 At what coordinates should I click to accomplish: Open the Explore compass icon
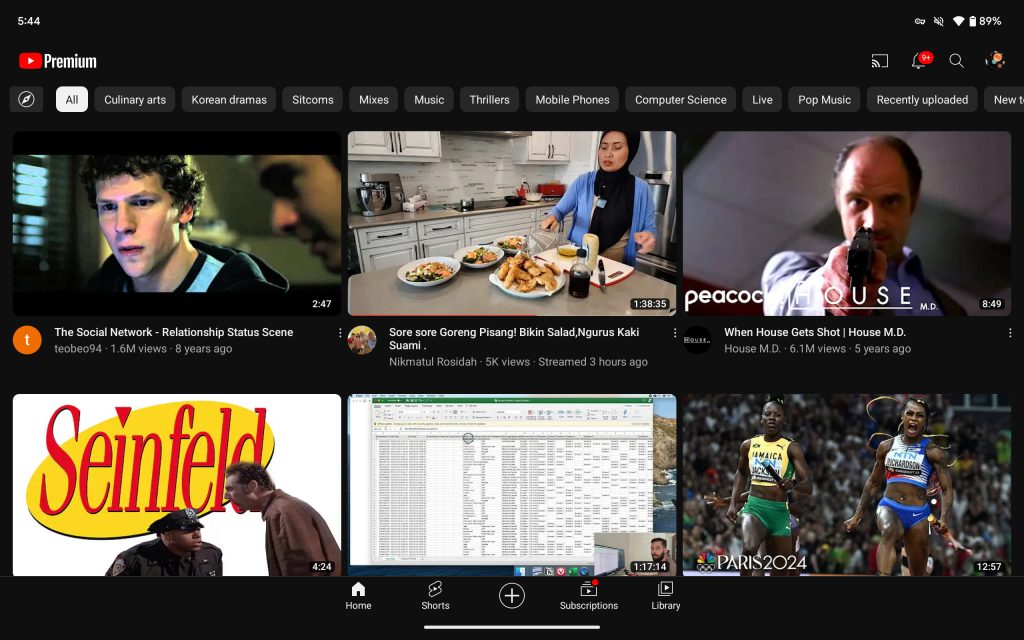(26, 99)
